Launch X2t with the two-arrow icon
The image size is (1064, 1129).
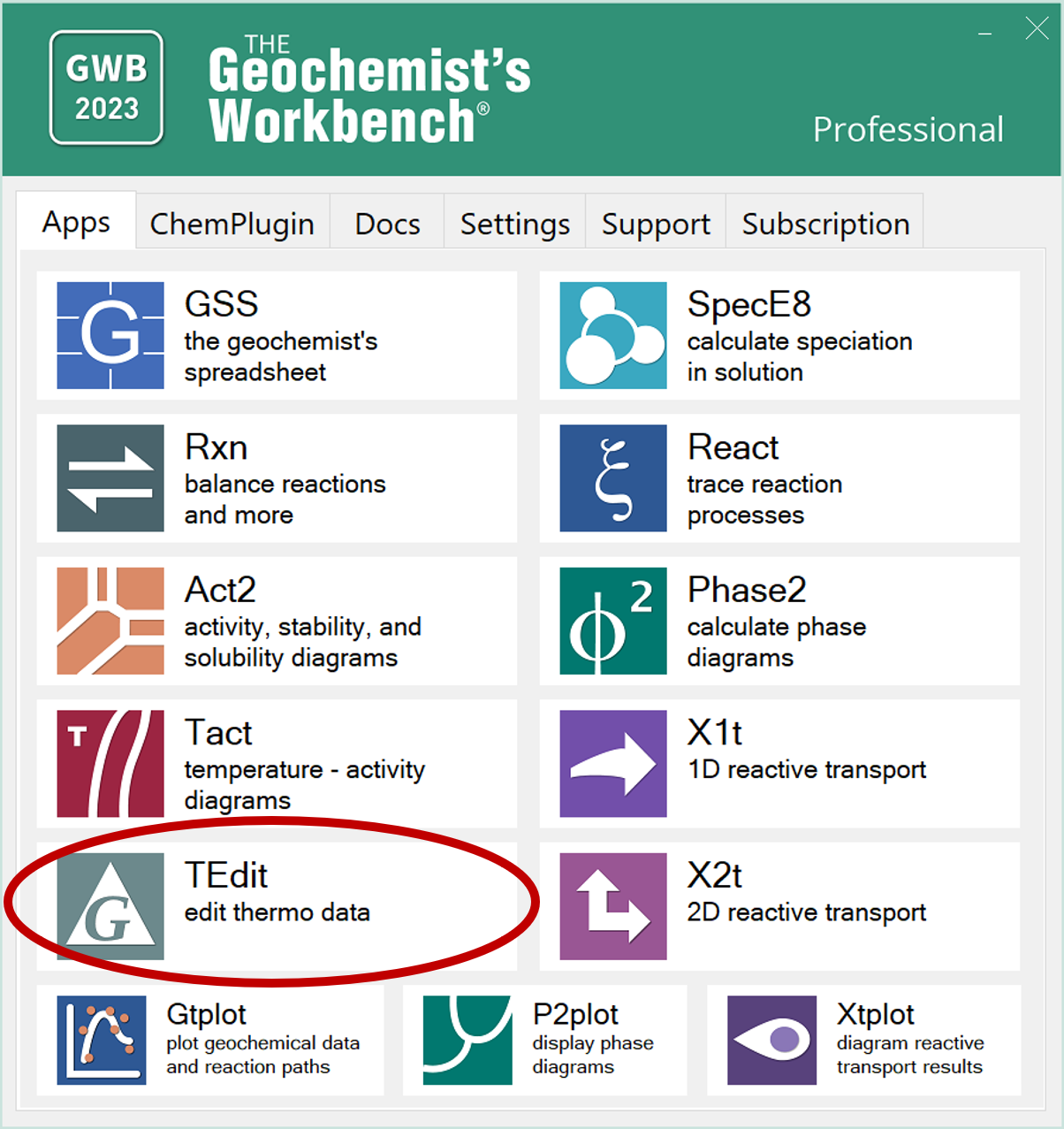coord(613,906)
